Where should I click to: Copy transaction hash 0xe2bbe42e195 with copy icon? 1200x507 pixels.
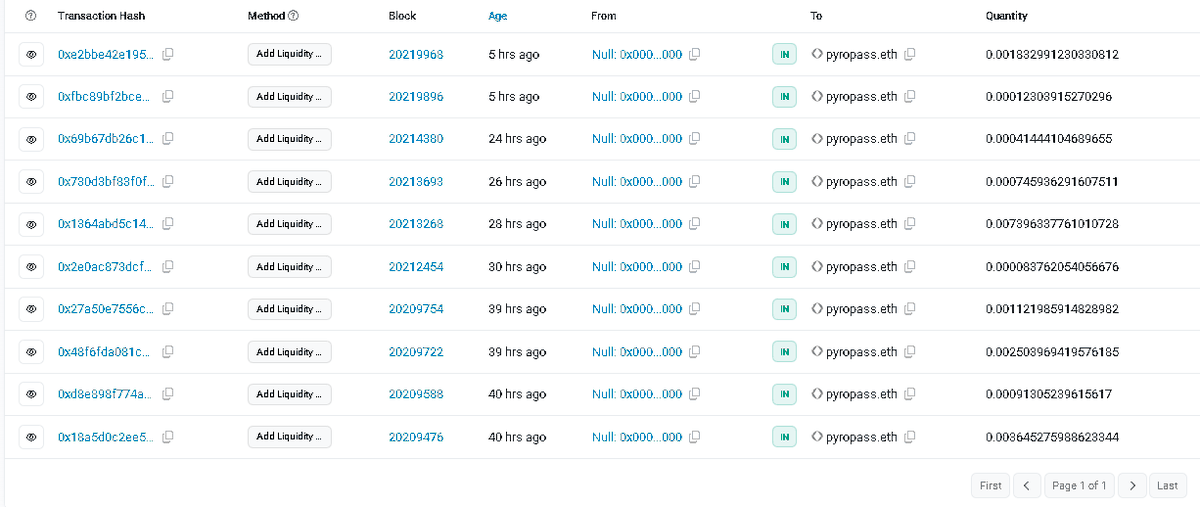[x=168, y=55]
